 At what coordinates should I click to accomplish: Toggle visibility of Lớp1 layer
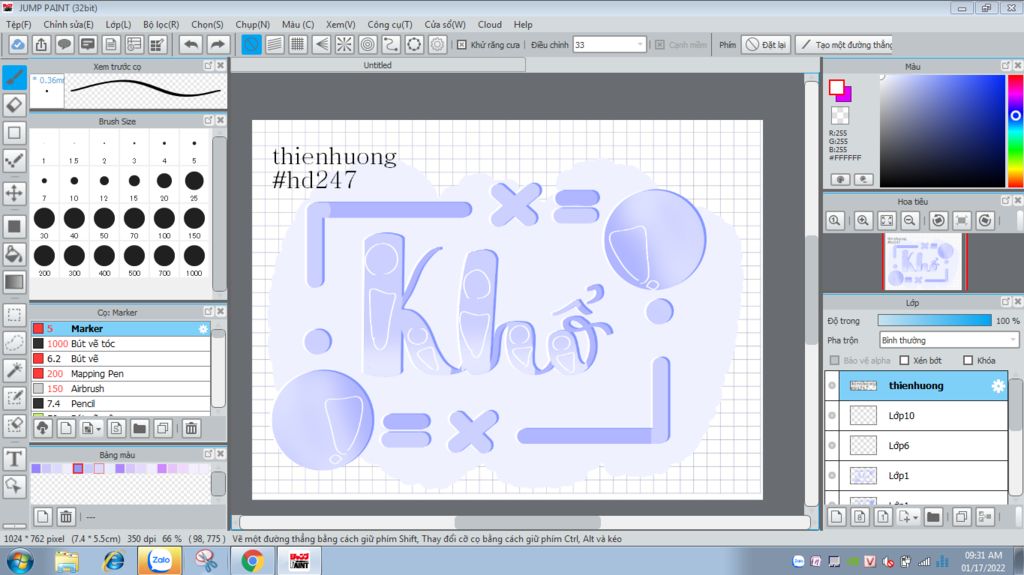point(832,476)
